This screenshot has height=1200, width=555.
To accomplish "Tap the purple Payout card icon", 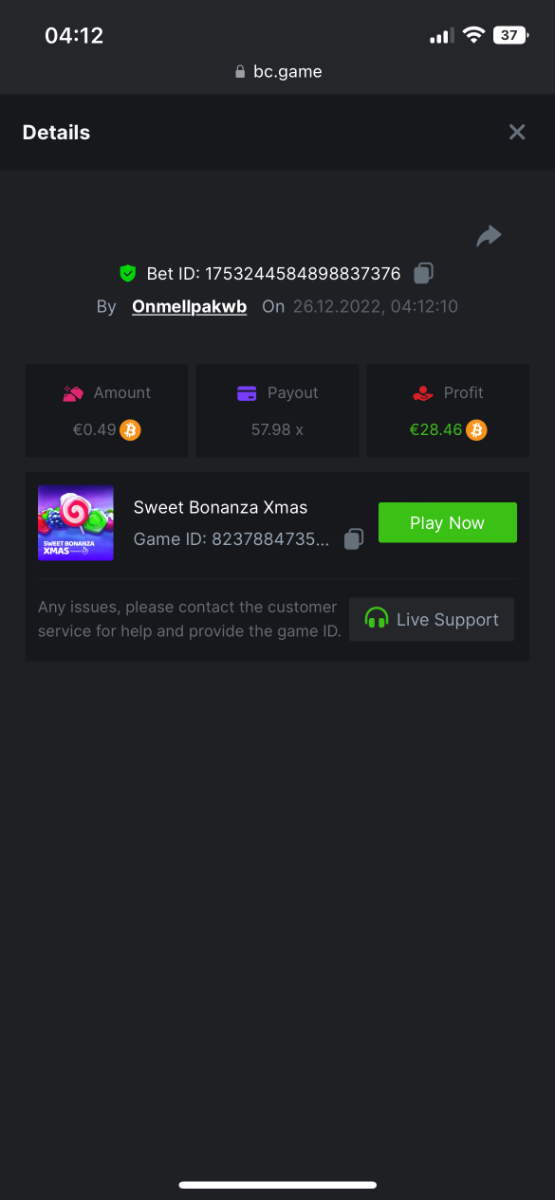I will click(247, 393).
